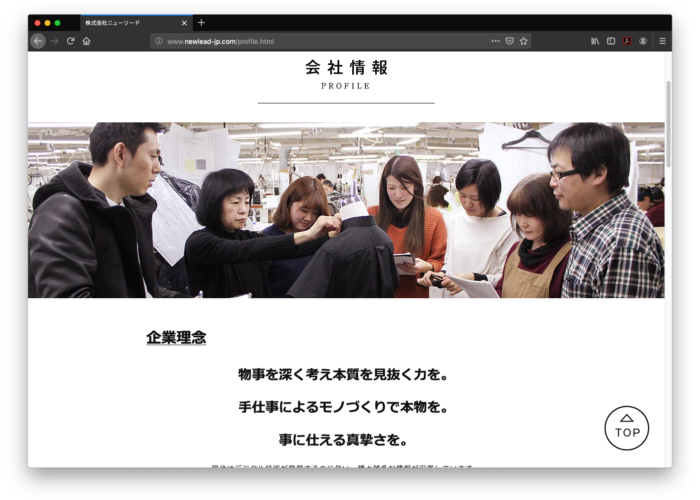Close the 株式会社ニューリード tab

click(x=184, y=22)
